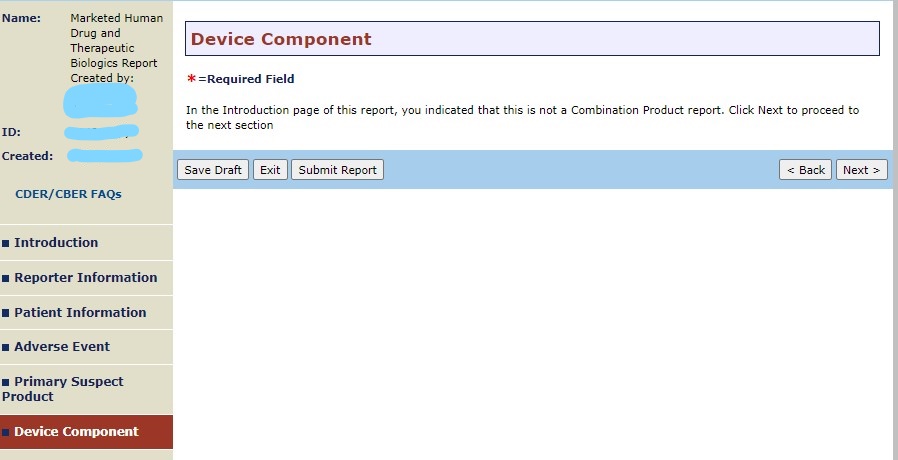Click the square bullet beside Adverse Event

pyautogui.click(x=6, y=347)
